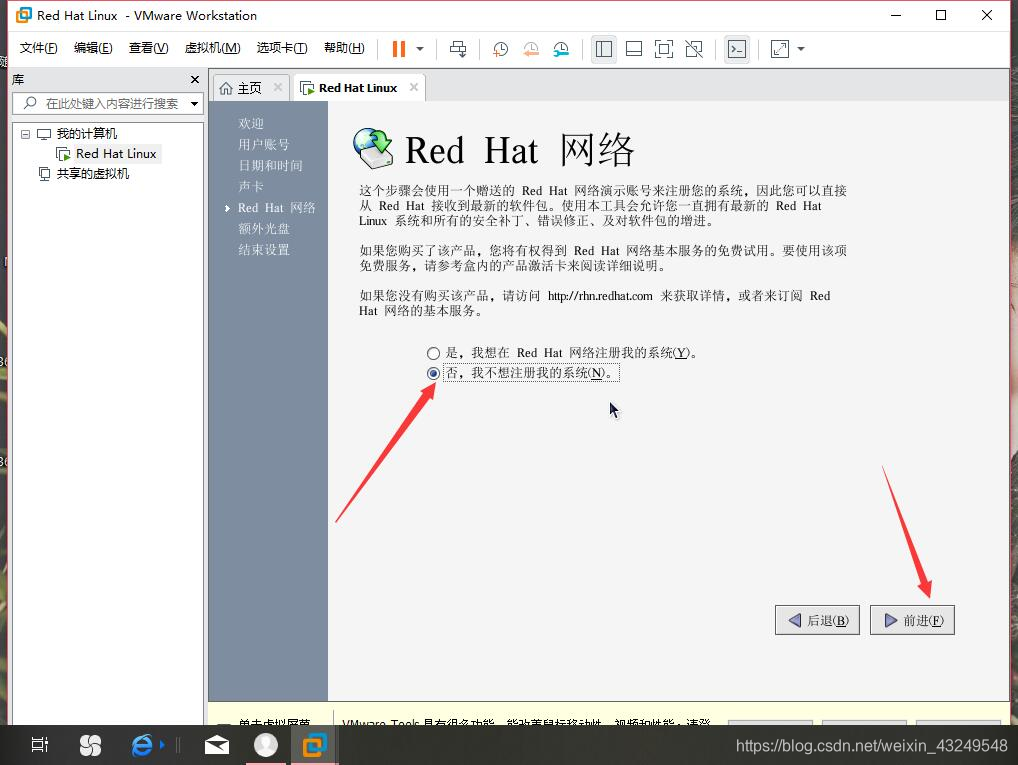The height and width of the screenshot is (765, 1018).
Task: Close the 主页 tab
Action: click(278, 87)
